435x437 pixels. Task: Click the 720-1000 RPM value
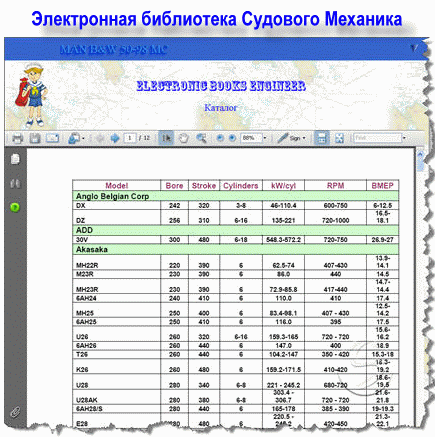pyautogui.click(x=336, y=220)
